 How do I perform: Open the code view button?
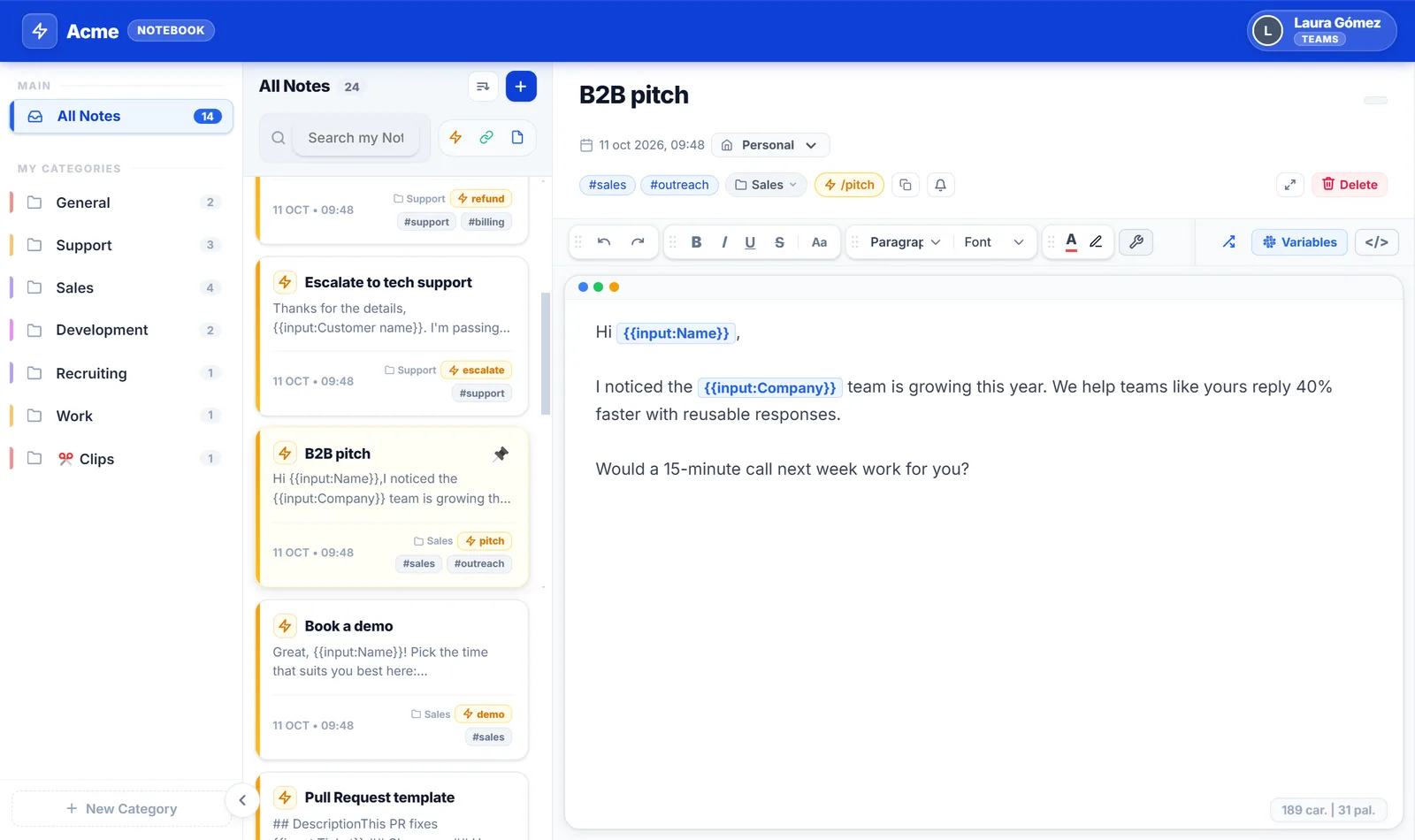coord(1377,242)
